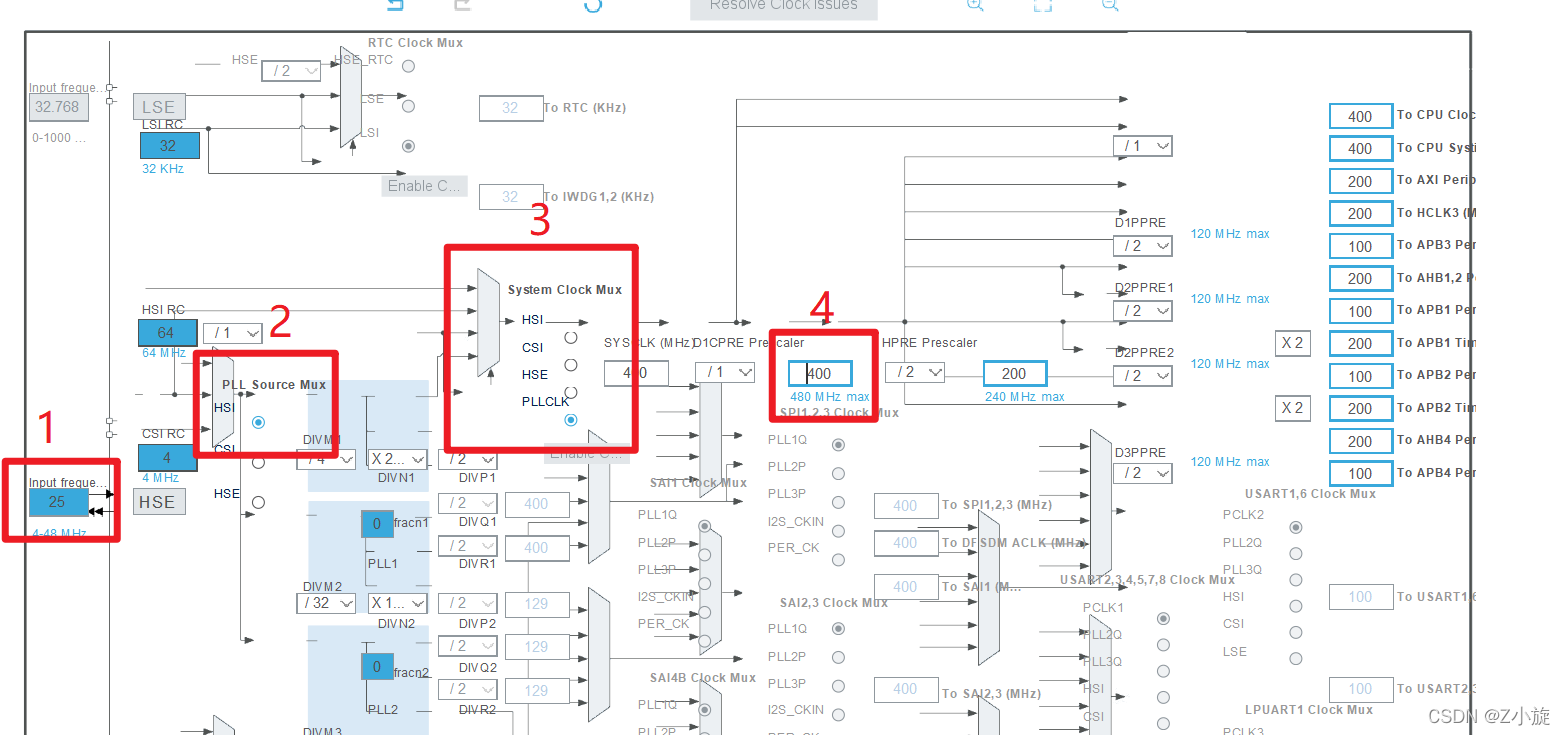1565x735 pixels.
Task: Select PLLCLK in System Clock Mux
Action: click(x=571, y=420)
